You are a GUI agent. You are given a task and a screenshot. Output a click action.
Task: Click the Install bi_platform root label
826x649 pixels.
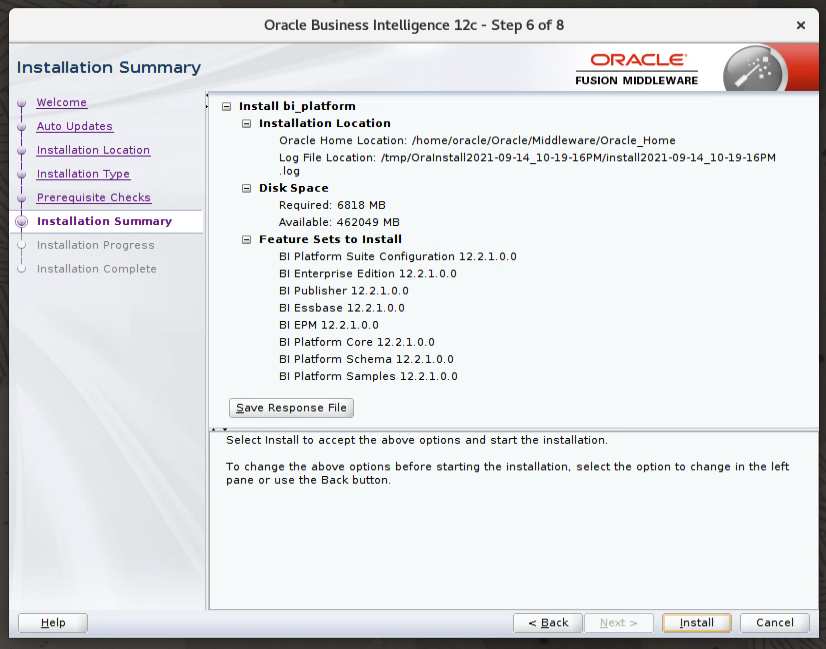click(x=297, y=106)
